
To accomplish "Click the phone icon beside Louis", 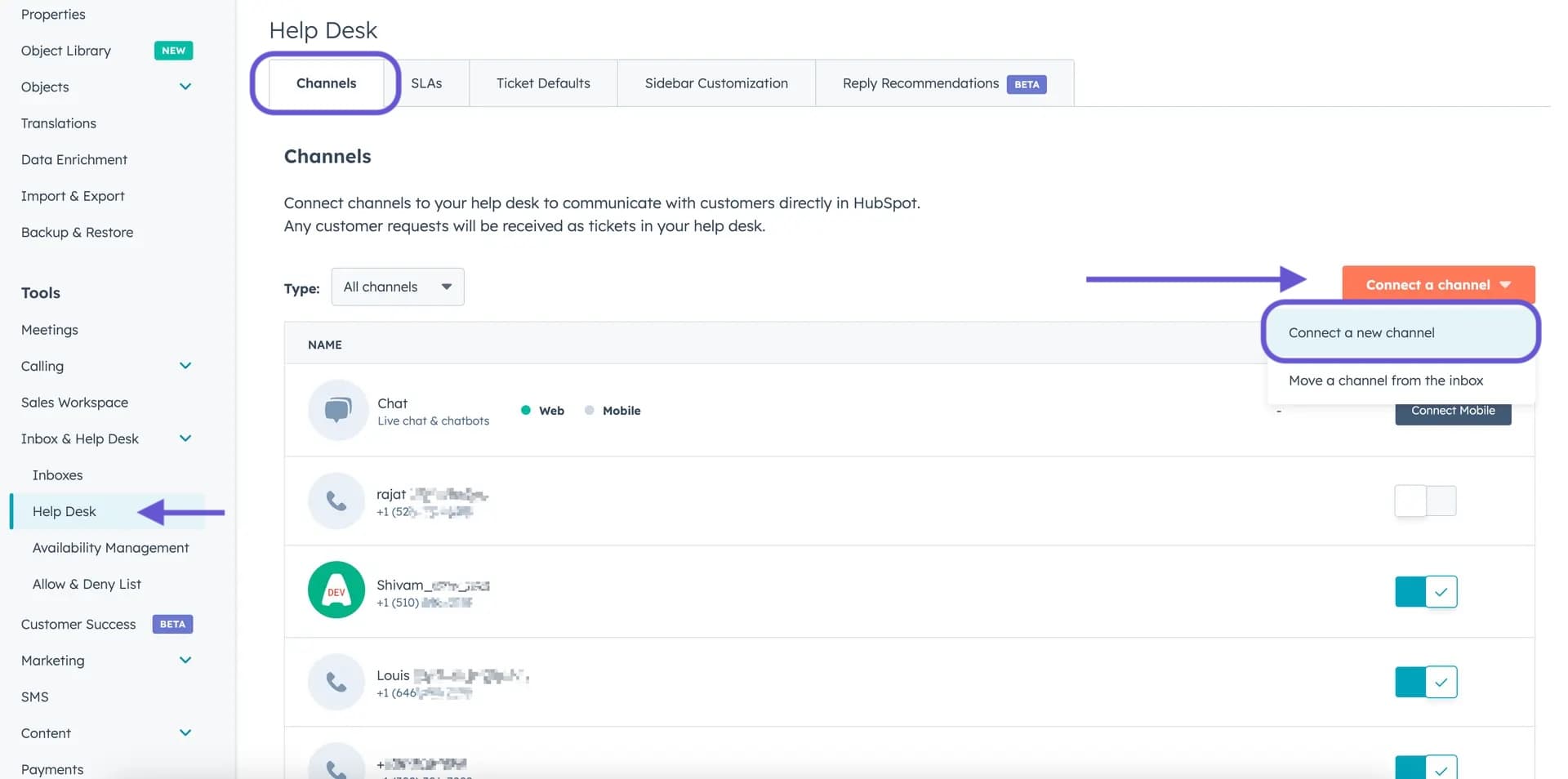I will 336,682.
